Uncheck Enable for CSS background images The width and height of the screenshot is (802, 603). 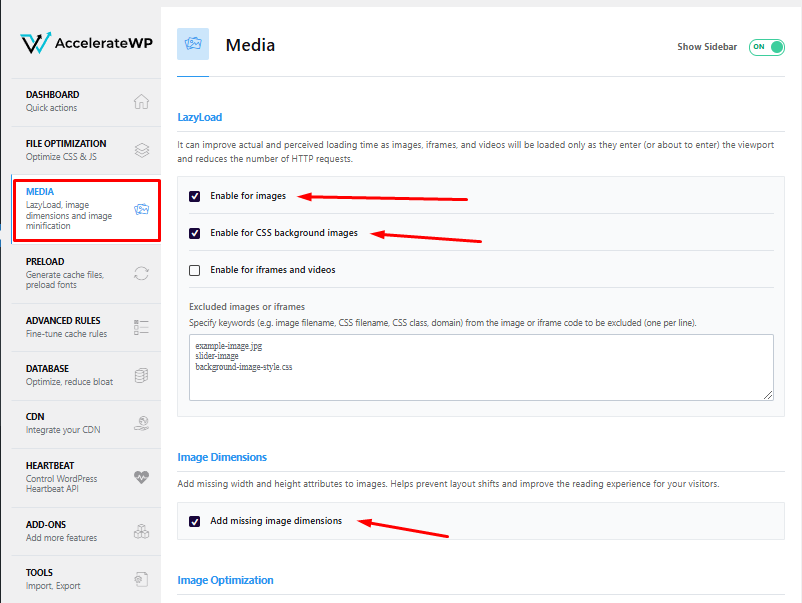coord(194,233)
